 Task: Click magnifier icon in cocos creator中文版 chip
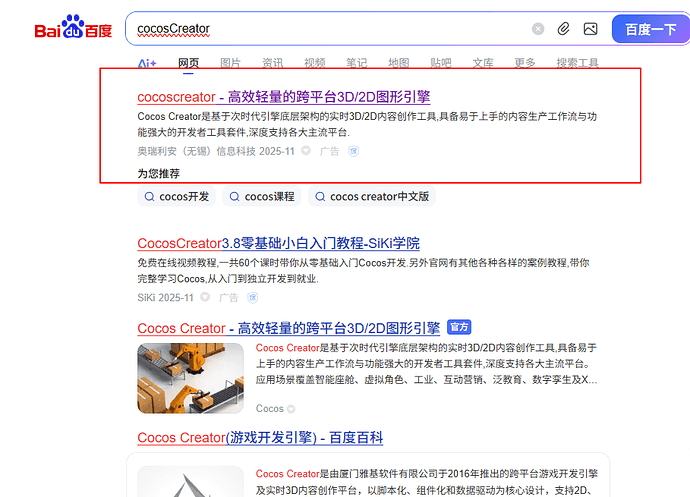tap(320, 196)
